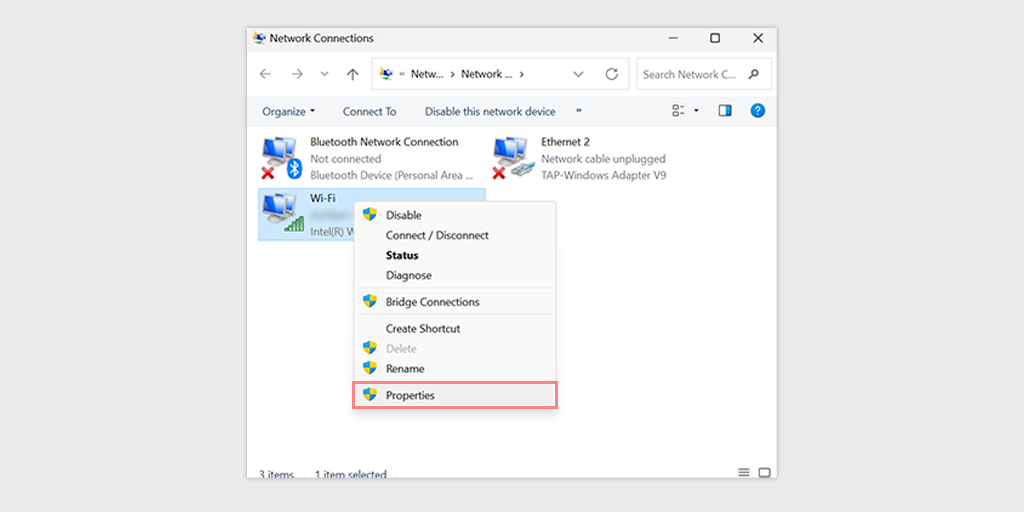Click the Network breadcrumb in the address bar
The height and width of the screenshot is (512, 1024).
point(486,74)
